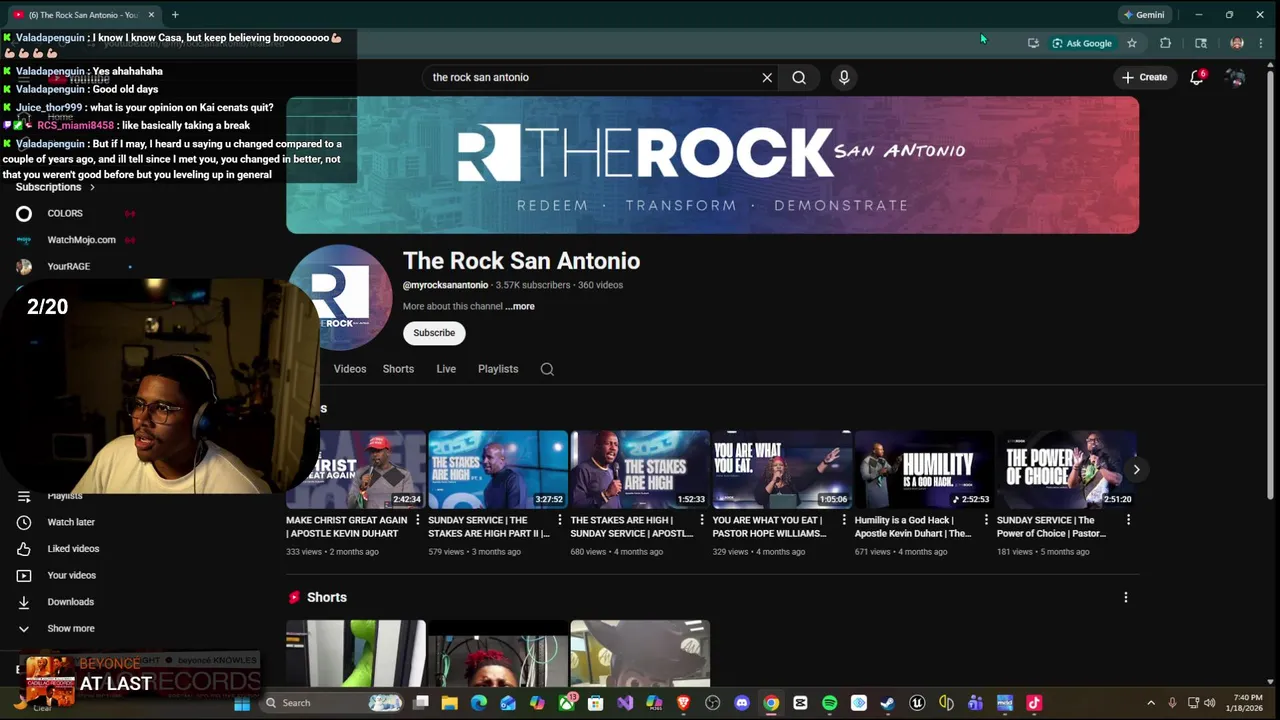The image size is (1280, 720).
Task: Open Steam from the taskbar
Action: pyautogui.click(x=887, y=703)
